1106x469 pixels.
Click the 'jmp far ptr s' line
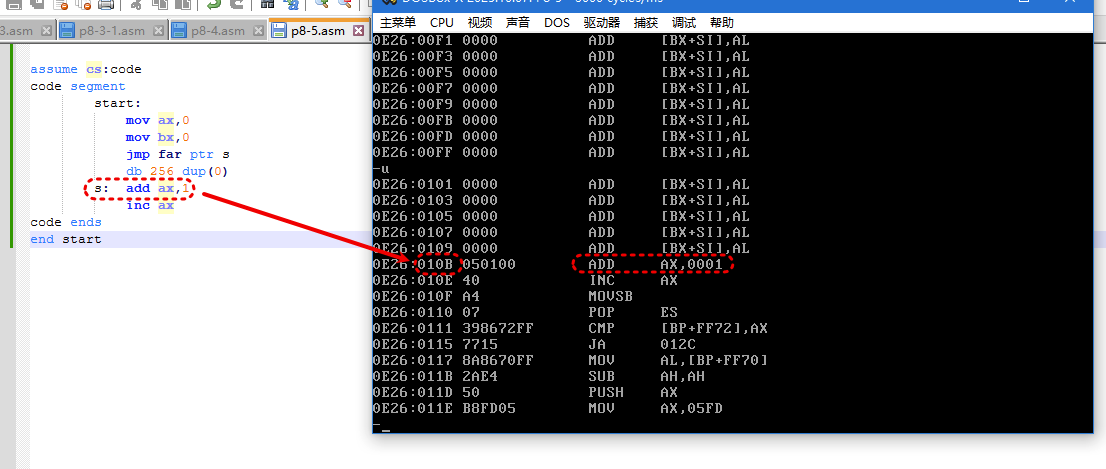[178, 154]
